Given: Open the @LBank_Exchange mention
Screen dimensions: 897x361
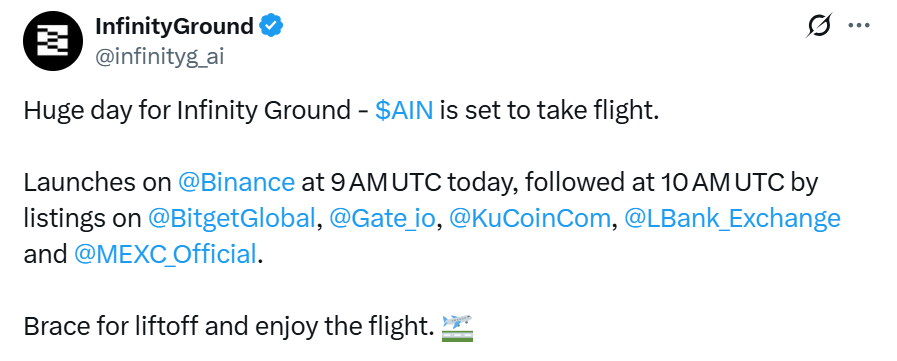Looking at the screenshot, I should (732, 218).
